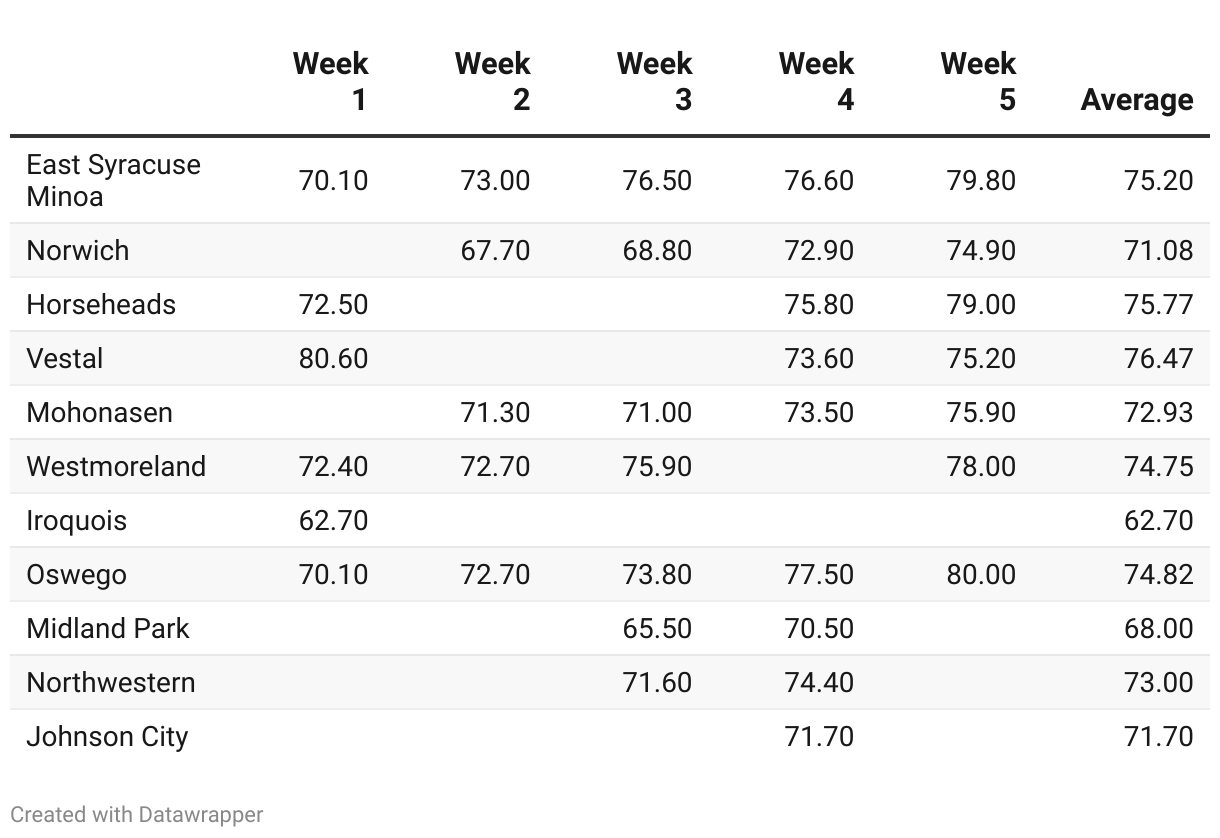Click the Week 5 column header

(x=979, y=81)
